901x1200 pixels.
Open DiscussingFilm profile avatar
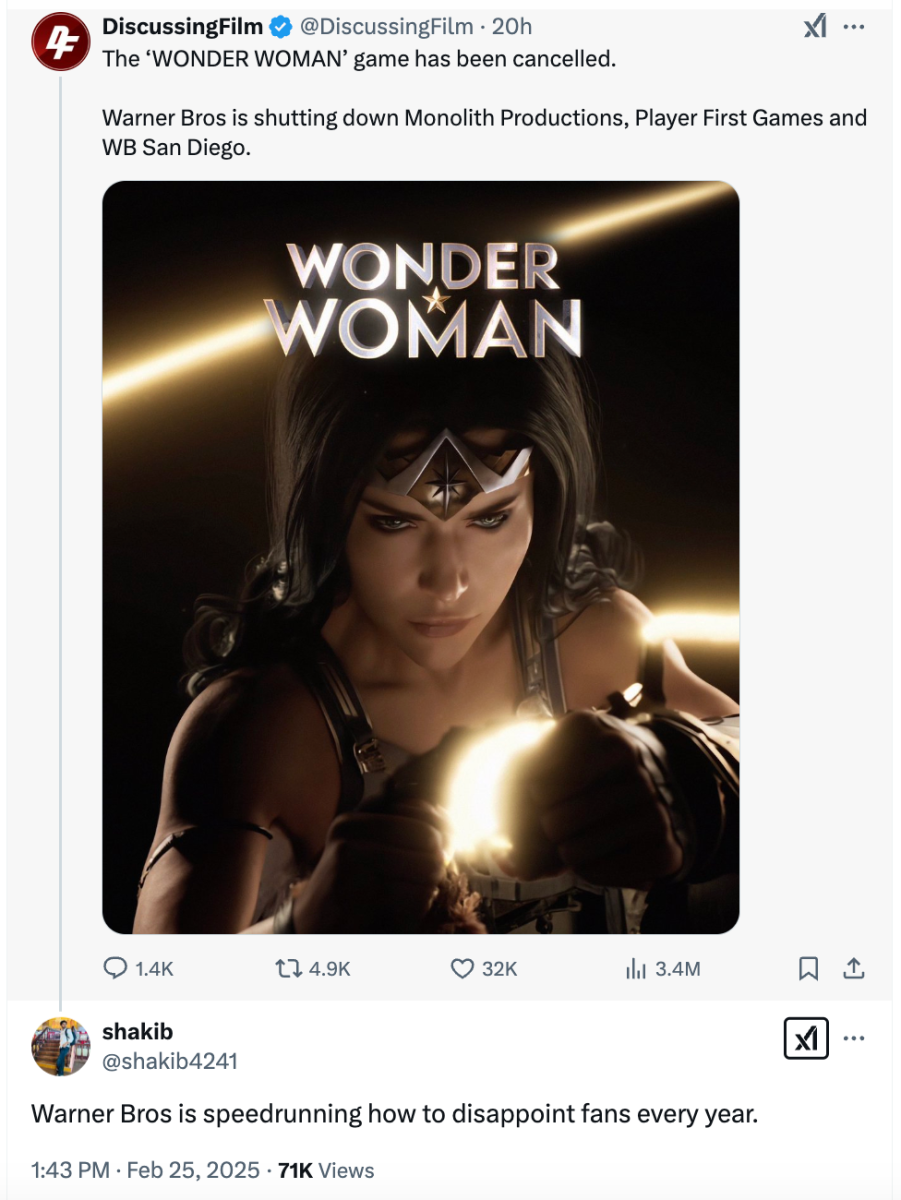tap(60, 41)
